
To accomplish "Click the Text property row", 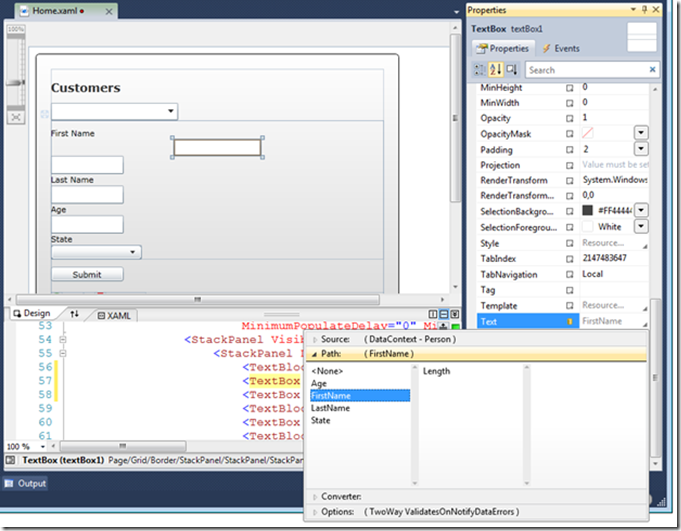I will click(x=562, y=321).
